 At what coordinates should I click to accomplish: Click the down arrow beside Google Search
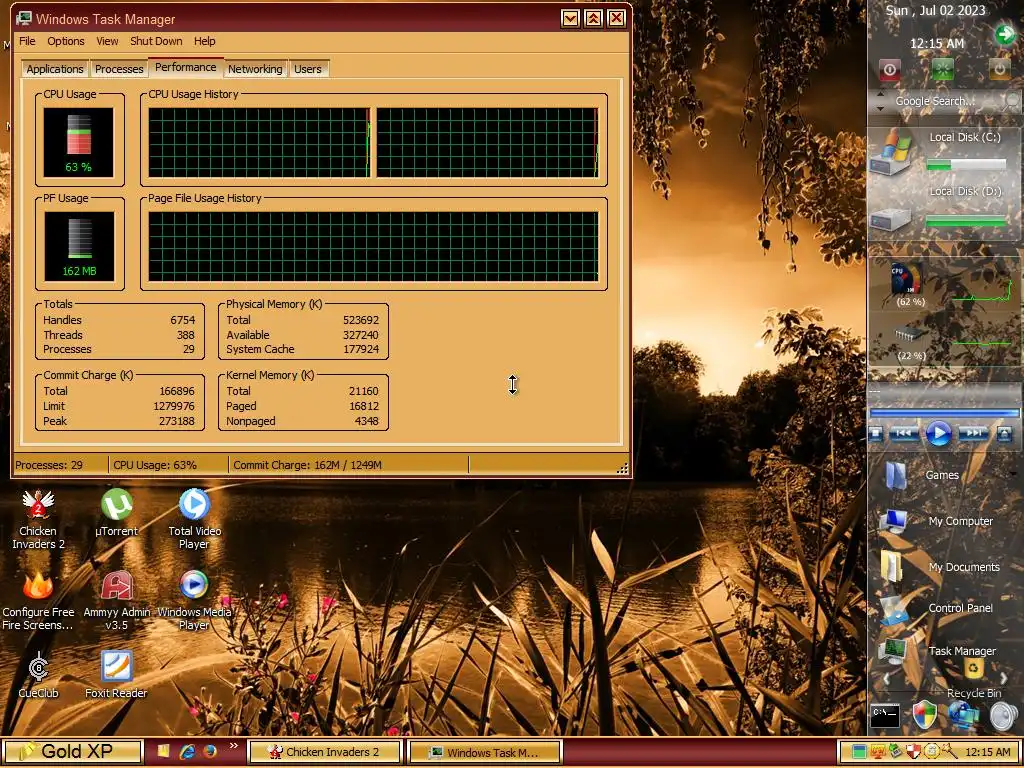(880, 108)
